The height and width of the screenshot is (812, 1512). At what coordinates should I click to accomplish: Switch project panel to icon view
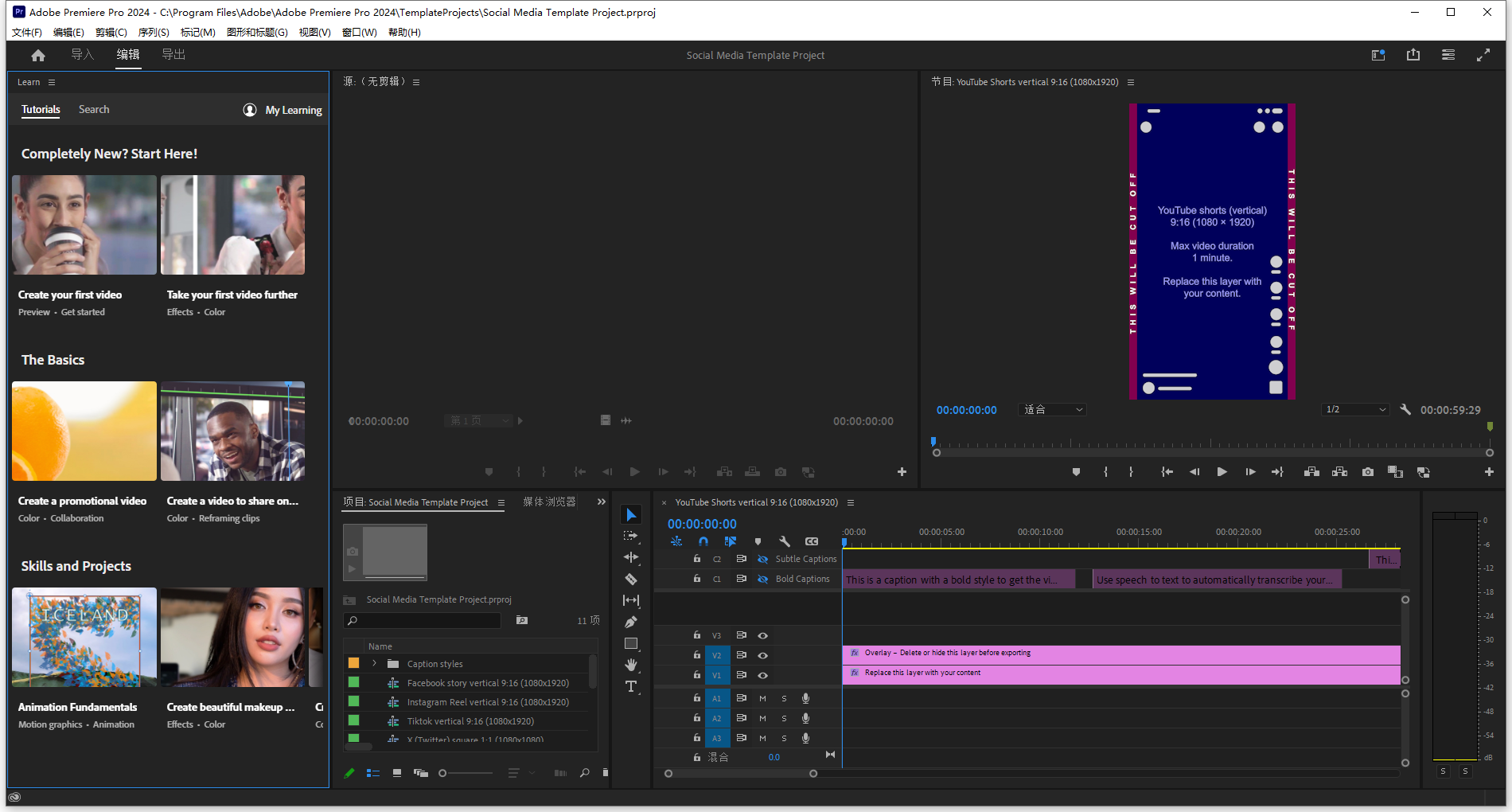coord(397,773)
